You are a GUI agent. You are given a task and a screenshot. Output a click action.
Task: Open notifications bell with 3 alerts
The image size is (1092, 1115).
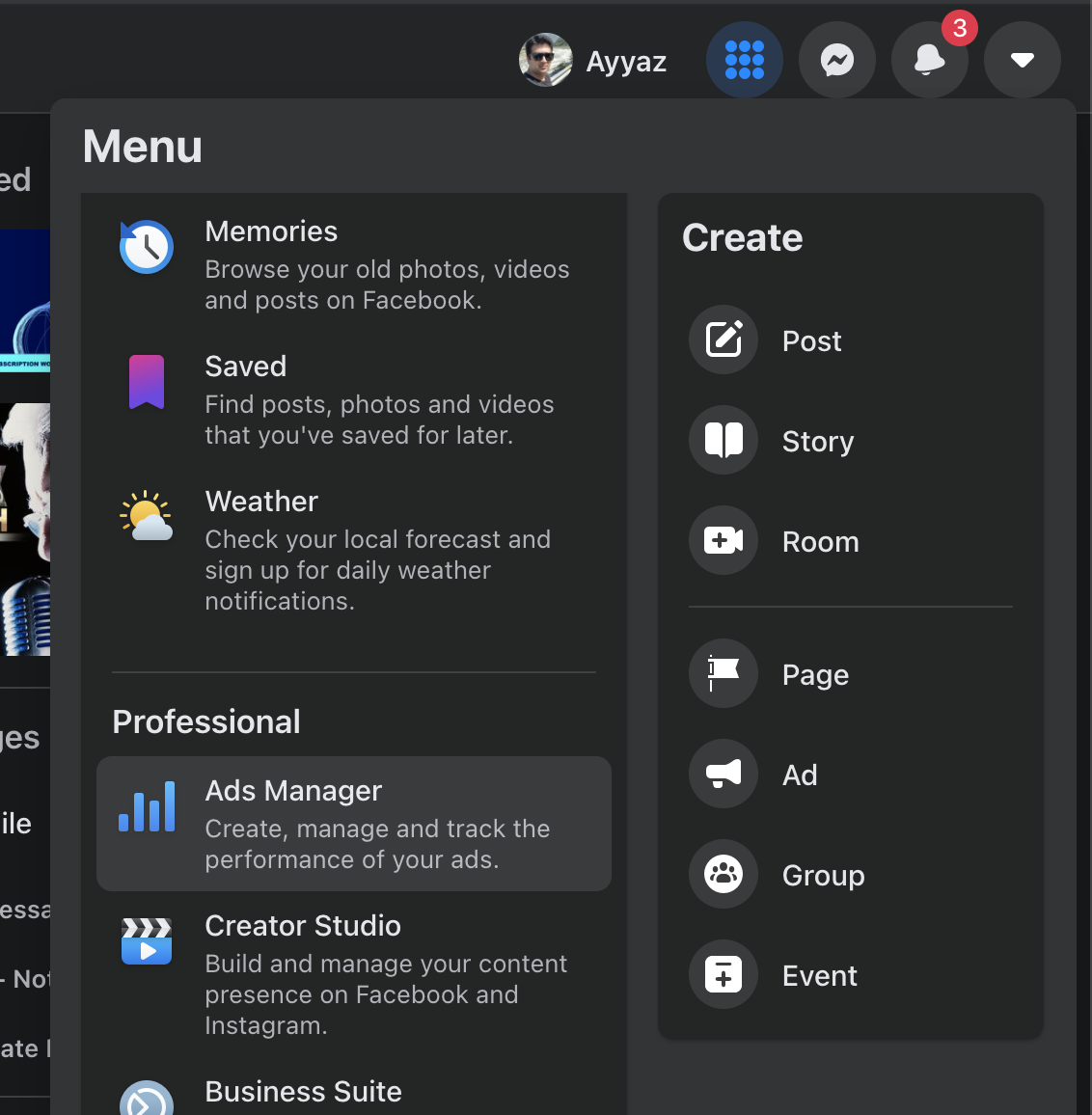coord(929,61)
